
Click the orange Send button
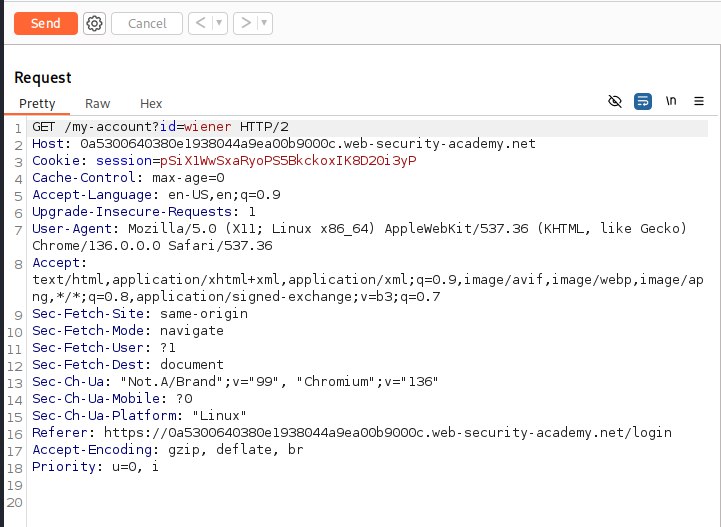pyautogui.click(x=46, y=23)
